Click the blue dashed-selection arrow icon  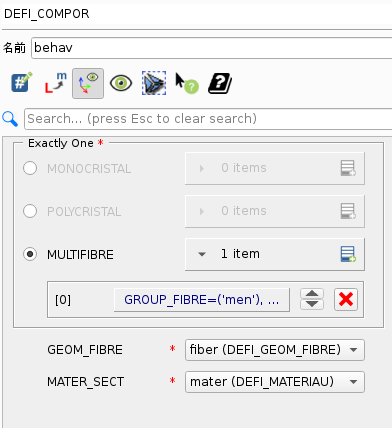[x=154, y=83]
